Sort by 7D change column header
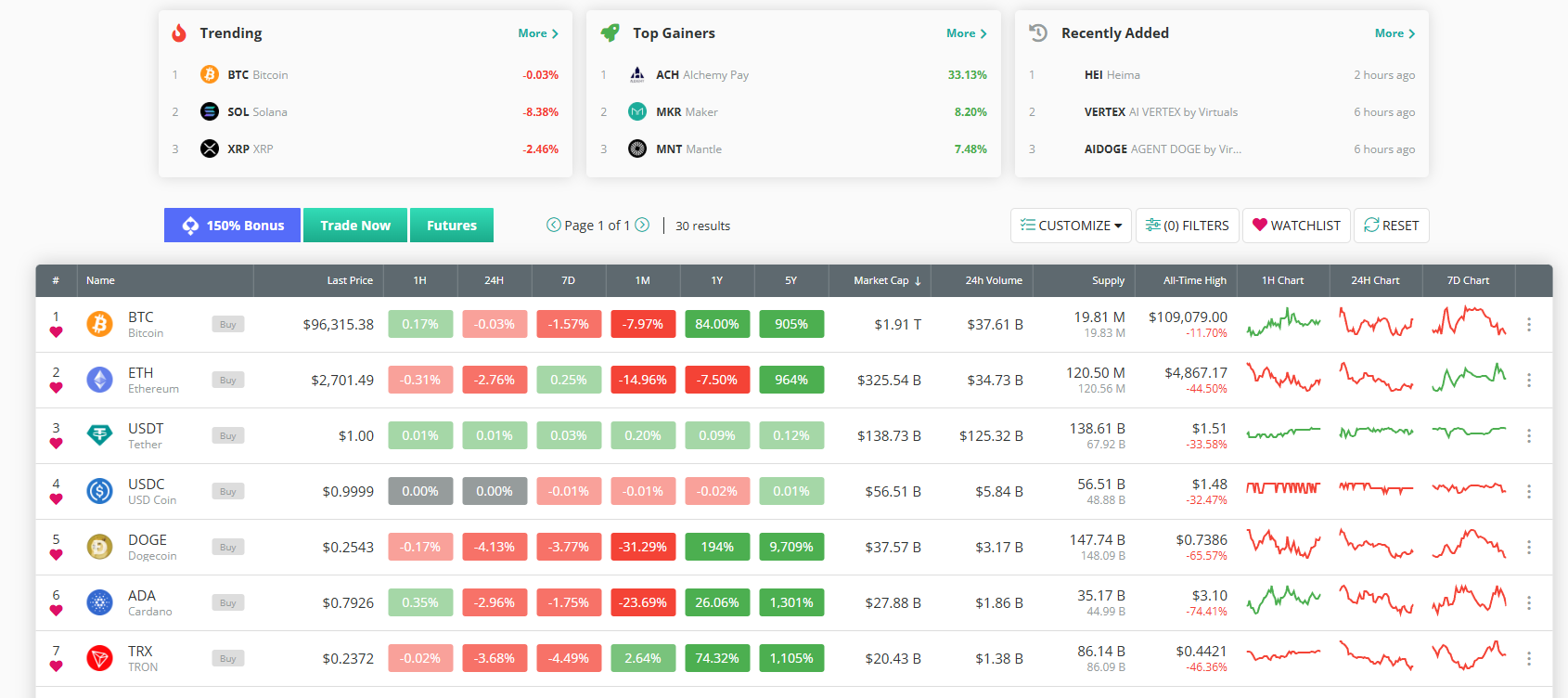 (569, 280)
